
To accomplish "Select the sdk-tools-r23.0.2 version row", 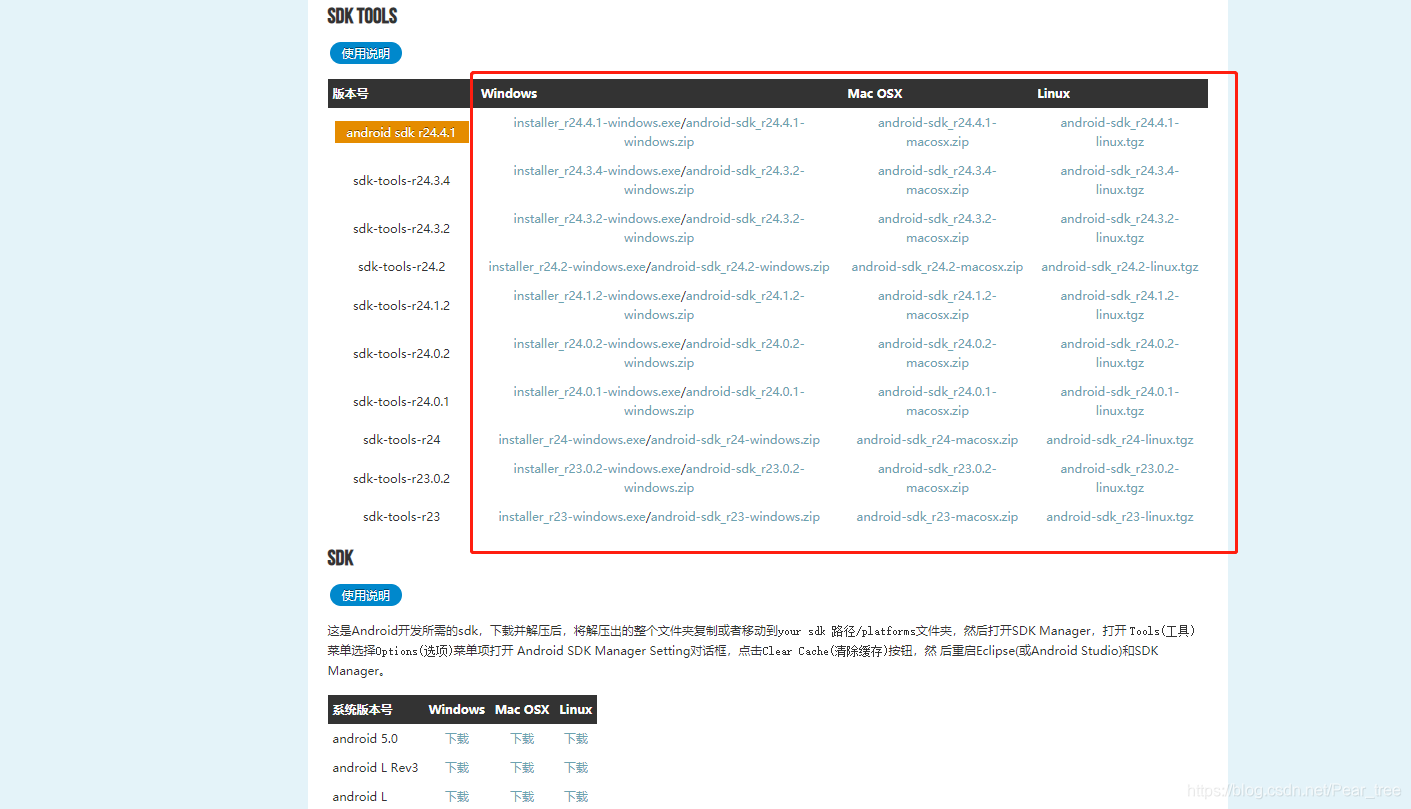I will [x=402, y=478].
